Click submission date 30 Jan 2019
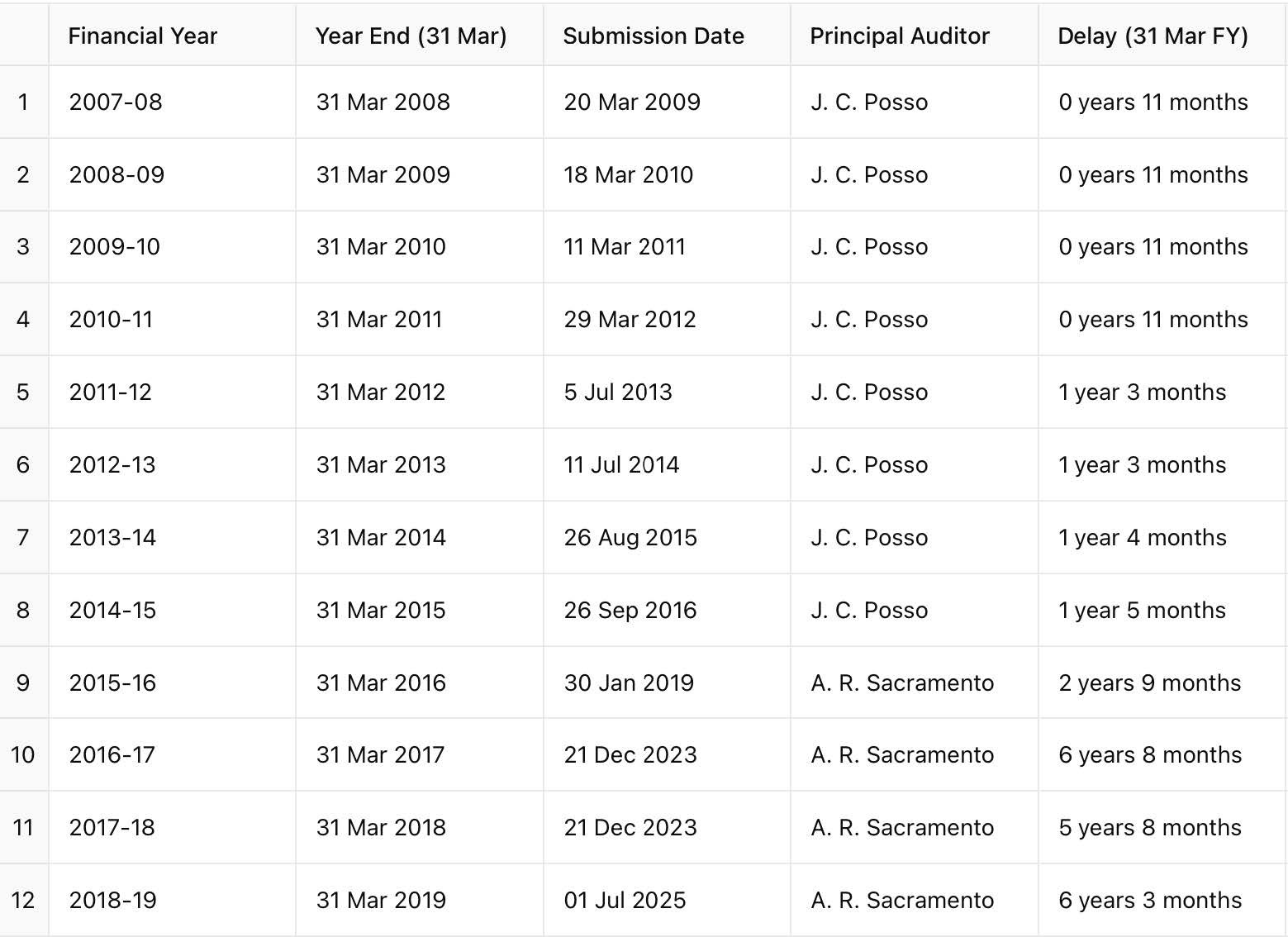Screen dimensions: 1288x937 [629, 683]
